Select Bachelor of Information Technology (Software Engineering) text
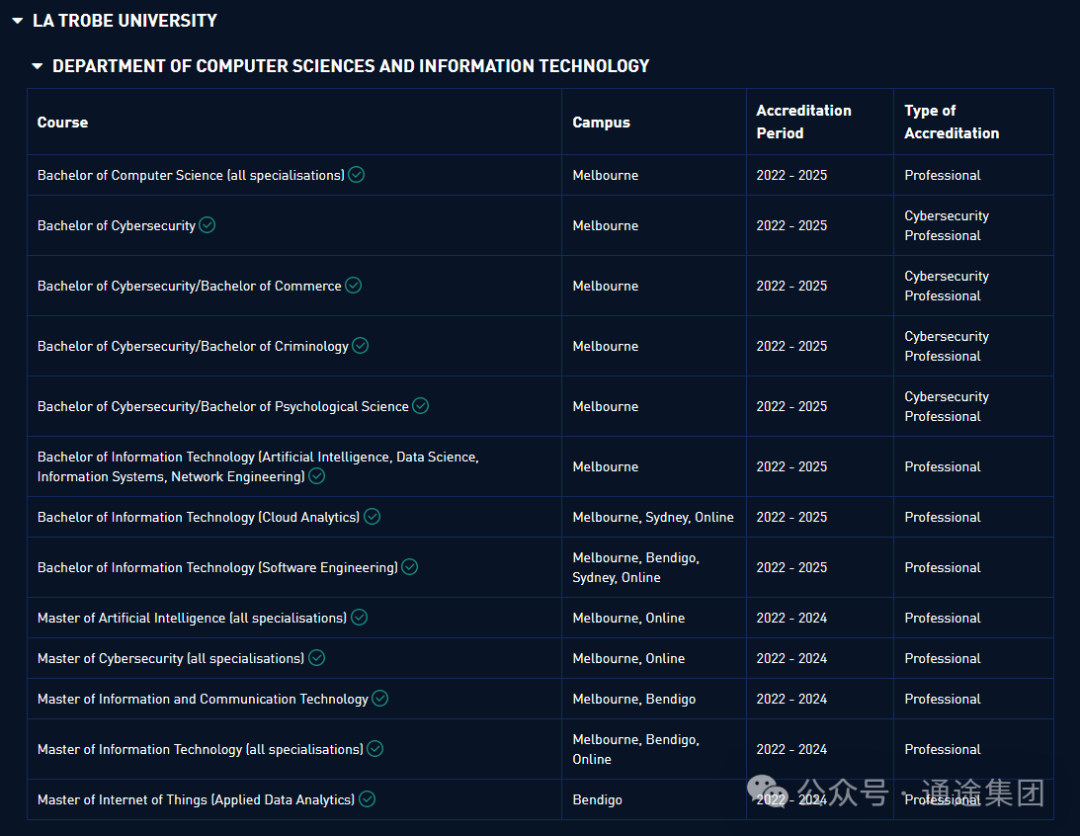 click(x=218, y=567)
